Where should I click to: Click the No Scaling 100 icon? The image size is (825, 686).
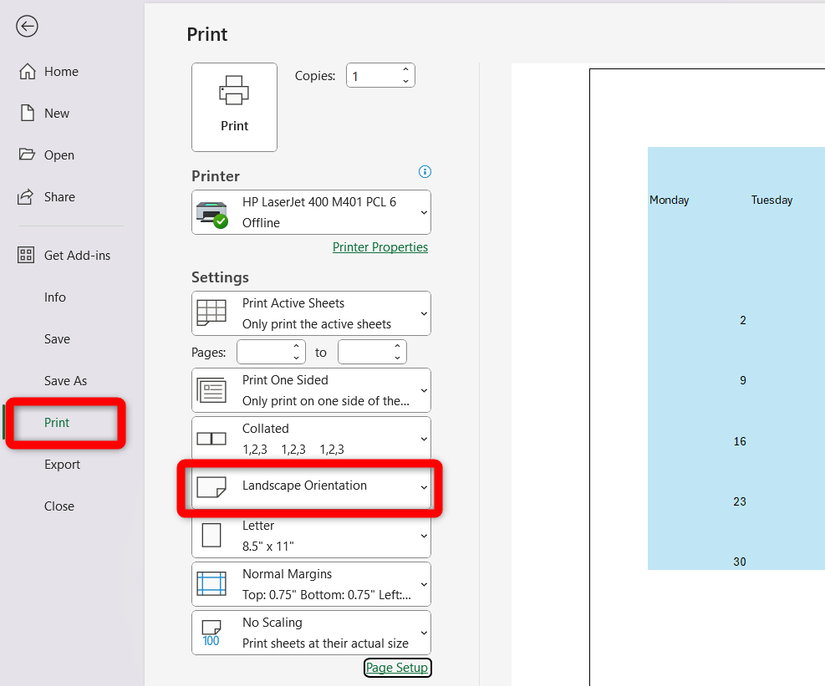(x=213, y=632)
